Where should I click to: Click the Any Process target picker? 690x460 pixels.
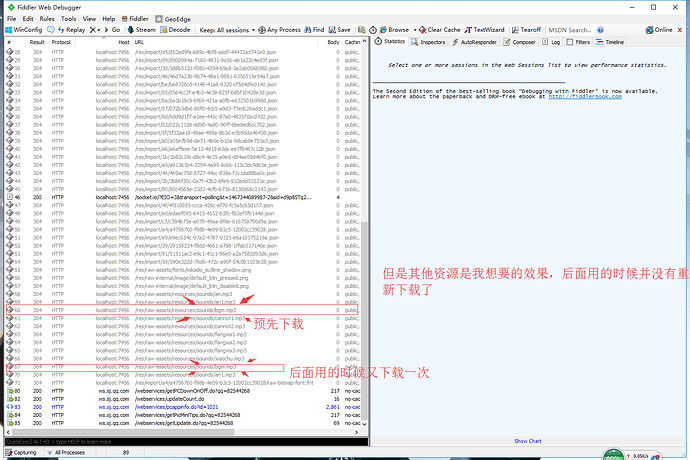coord(279,30)
